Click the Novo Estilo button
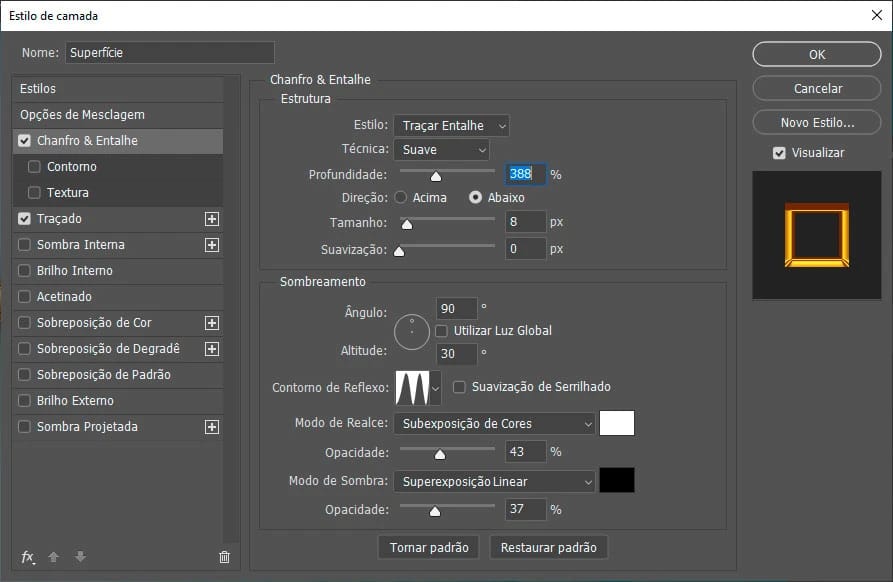 816,121
